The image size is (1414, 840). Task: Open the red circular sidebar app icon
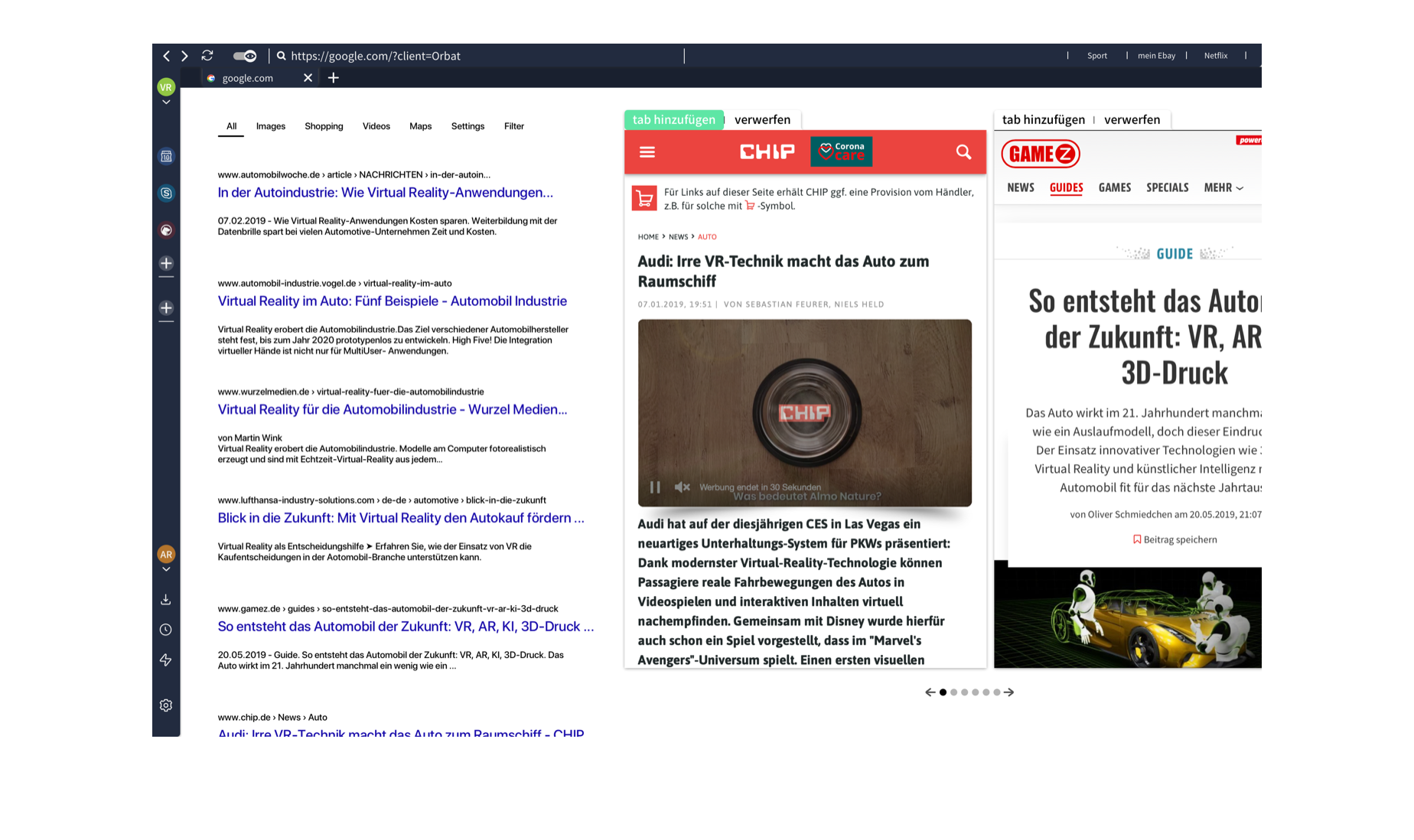coord(166,230)
